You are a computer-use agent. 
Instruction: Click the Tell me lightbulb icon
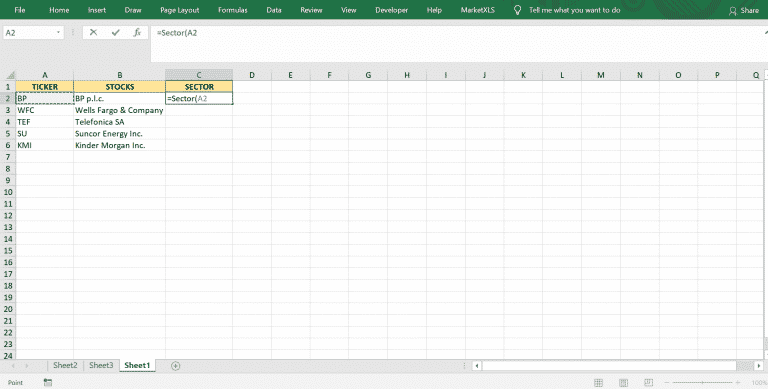(517, 10)
